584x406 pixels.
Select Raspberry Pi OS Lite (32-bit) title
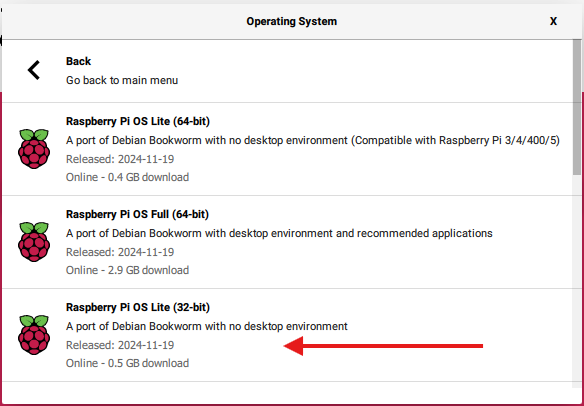138,307
